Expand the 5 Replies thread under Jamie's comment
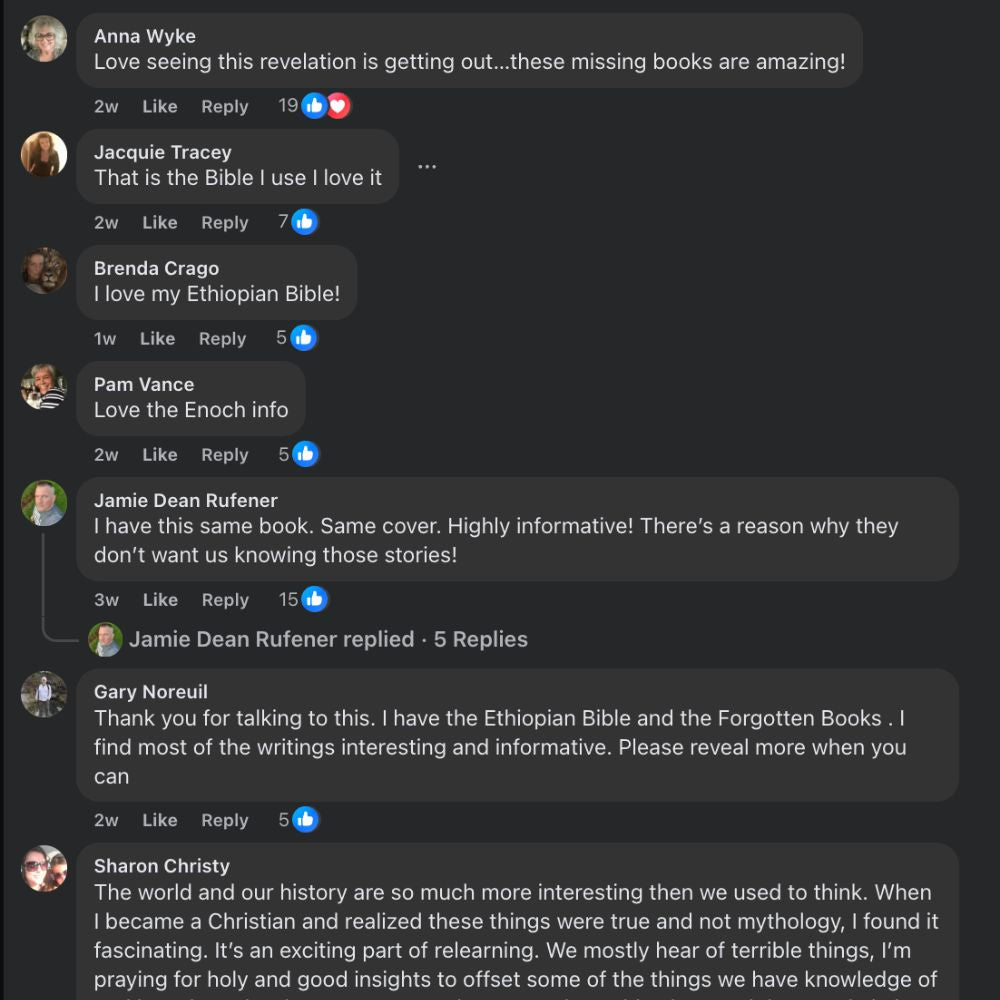Image resolution: width=1000 pixels, height=1000 pixels. coord(480,640)
